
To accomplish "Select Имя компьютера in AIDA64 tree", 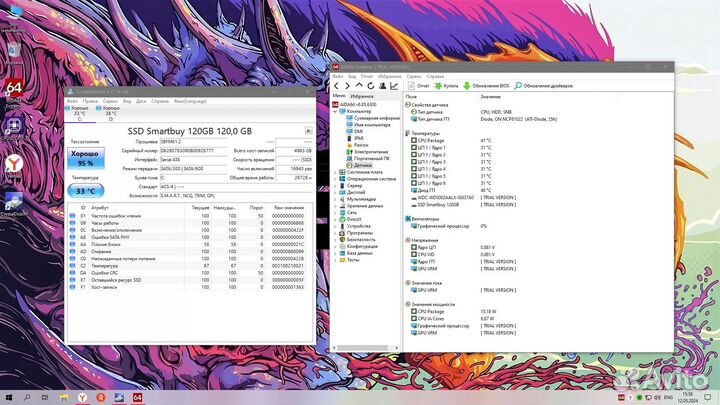I will [x=368, y=125].
